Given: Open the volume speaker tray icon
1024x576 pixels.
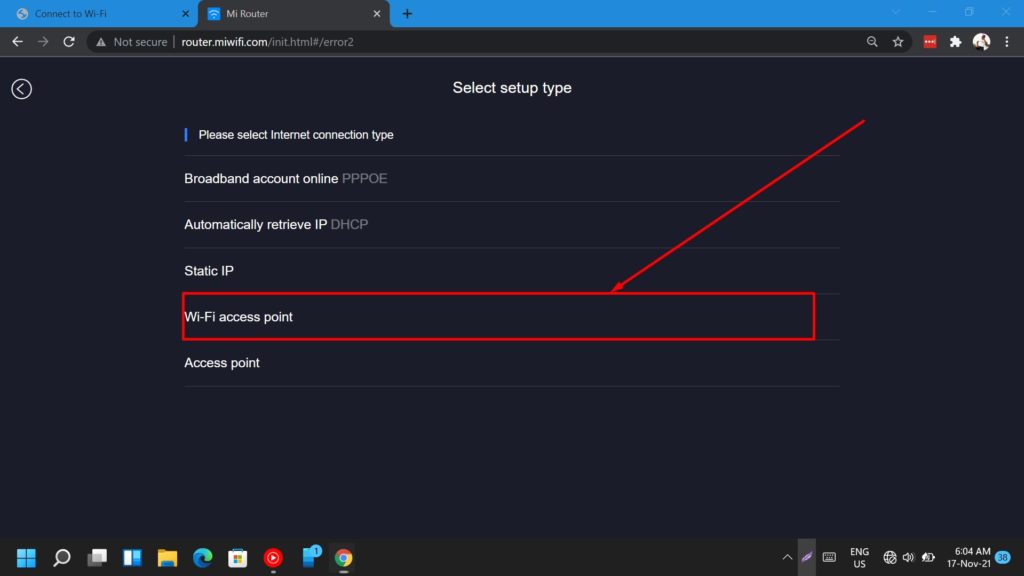Looking at the screenshot, I should click(908, 557).
